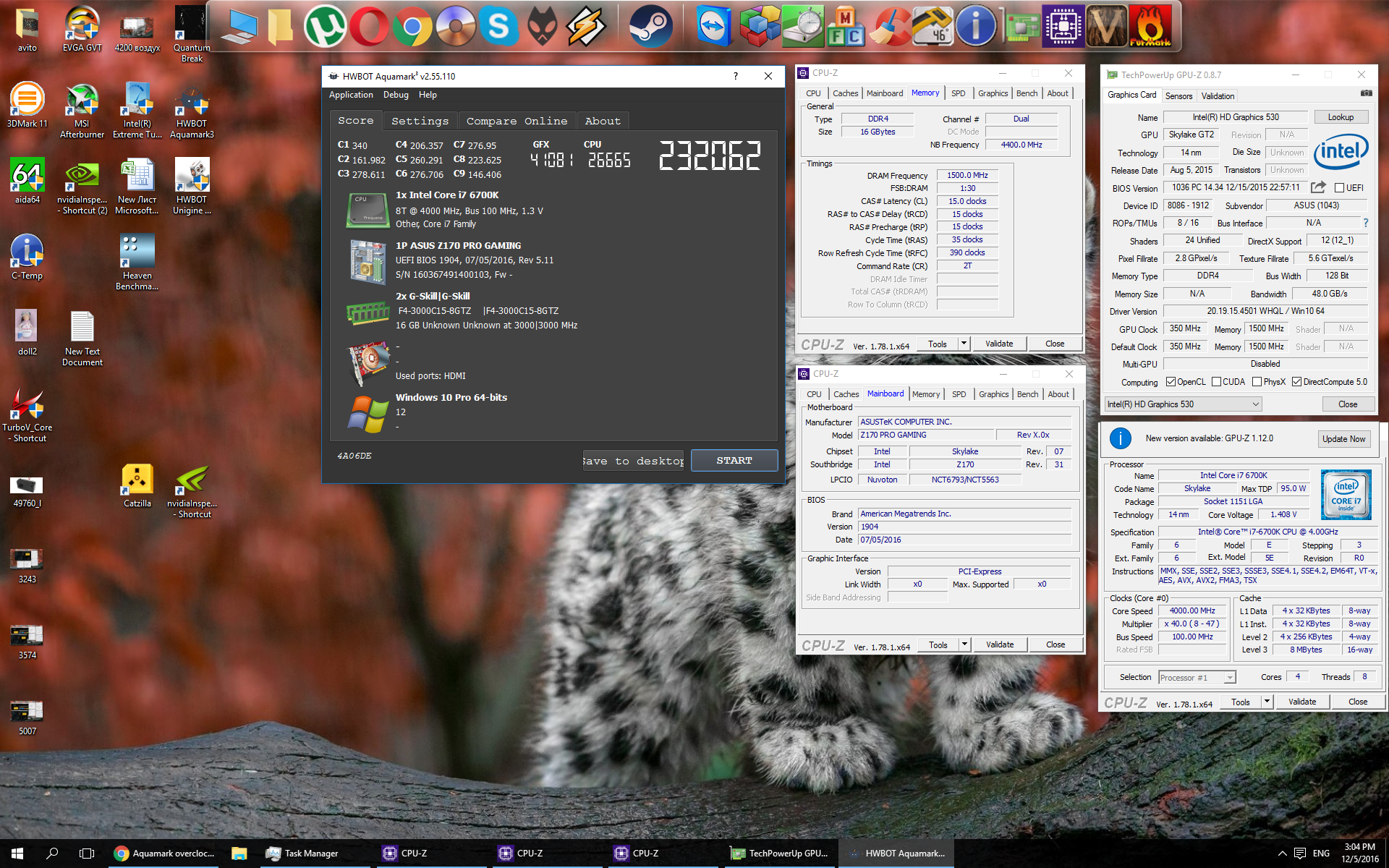
Task: Open Winamp lightning dock icon
Action: (x=585, y=27)
